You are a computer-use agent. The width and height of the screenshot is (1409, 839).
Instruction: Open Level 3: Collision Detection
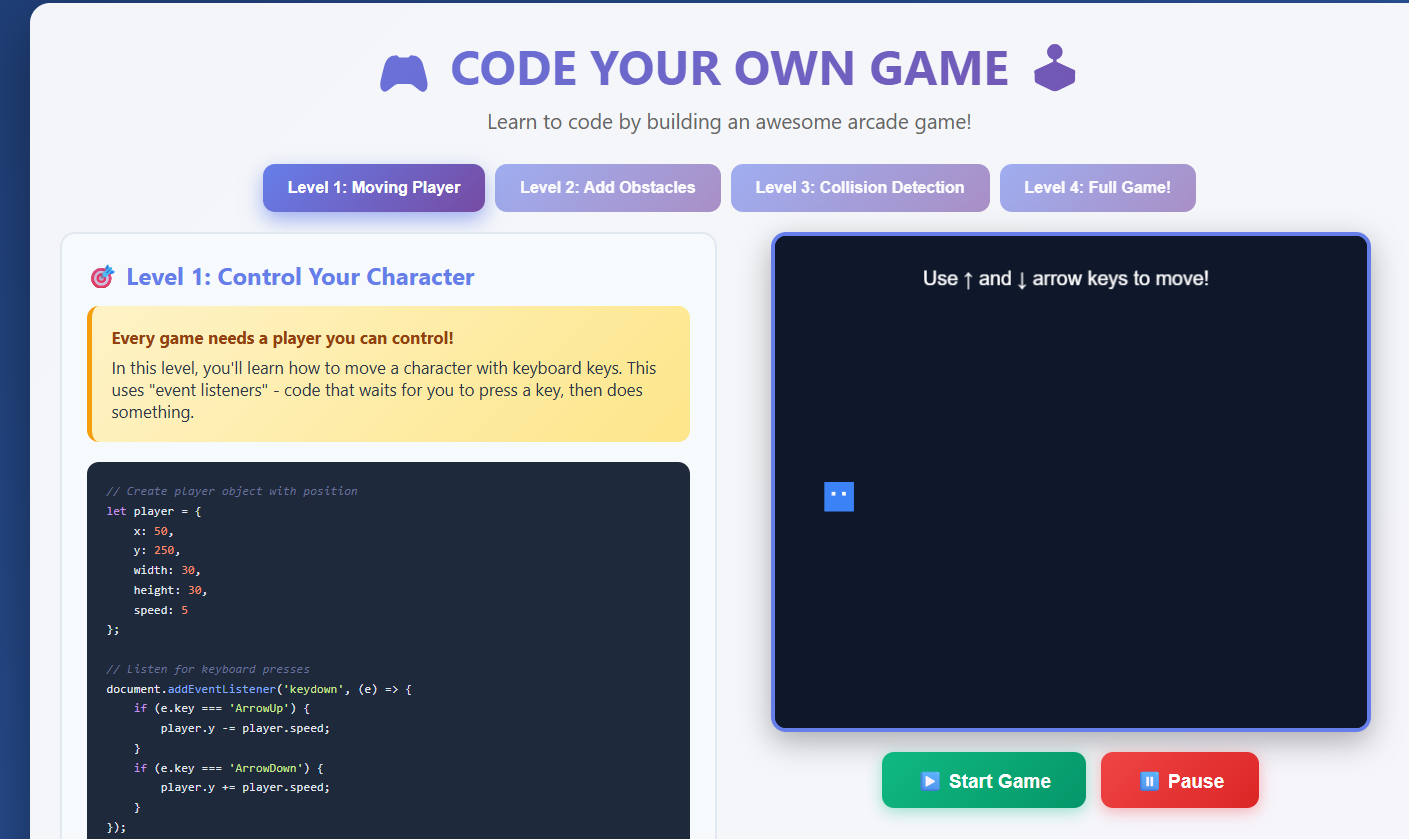point(860,187)
